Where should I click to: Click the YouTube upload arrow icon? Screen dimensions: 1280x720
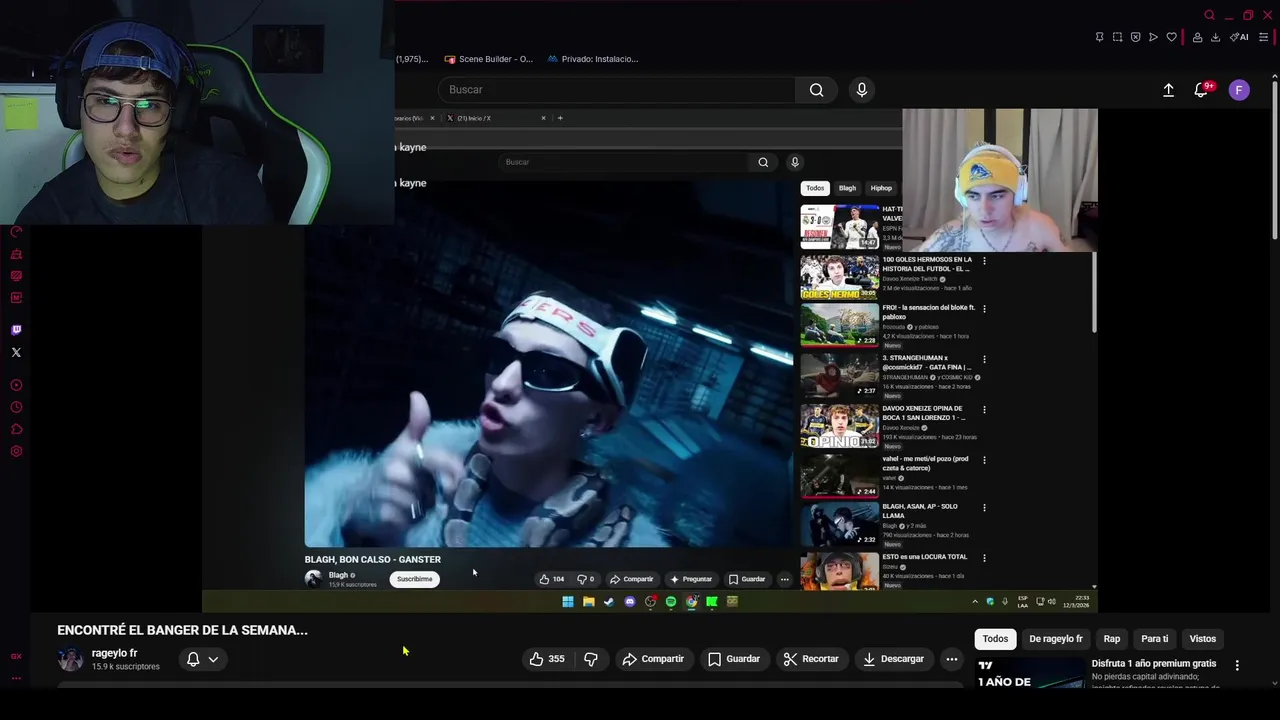click(x=1168, y=90)
